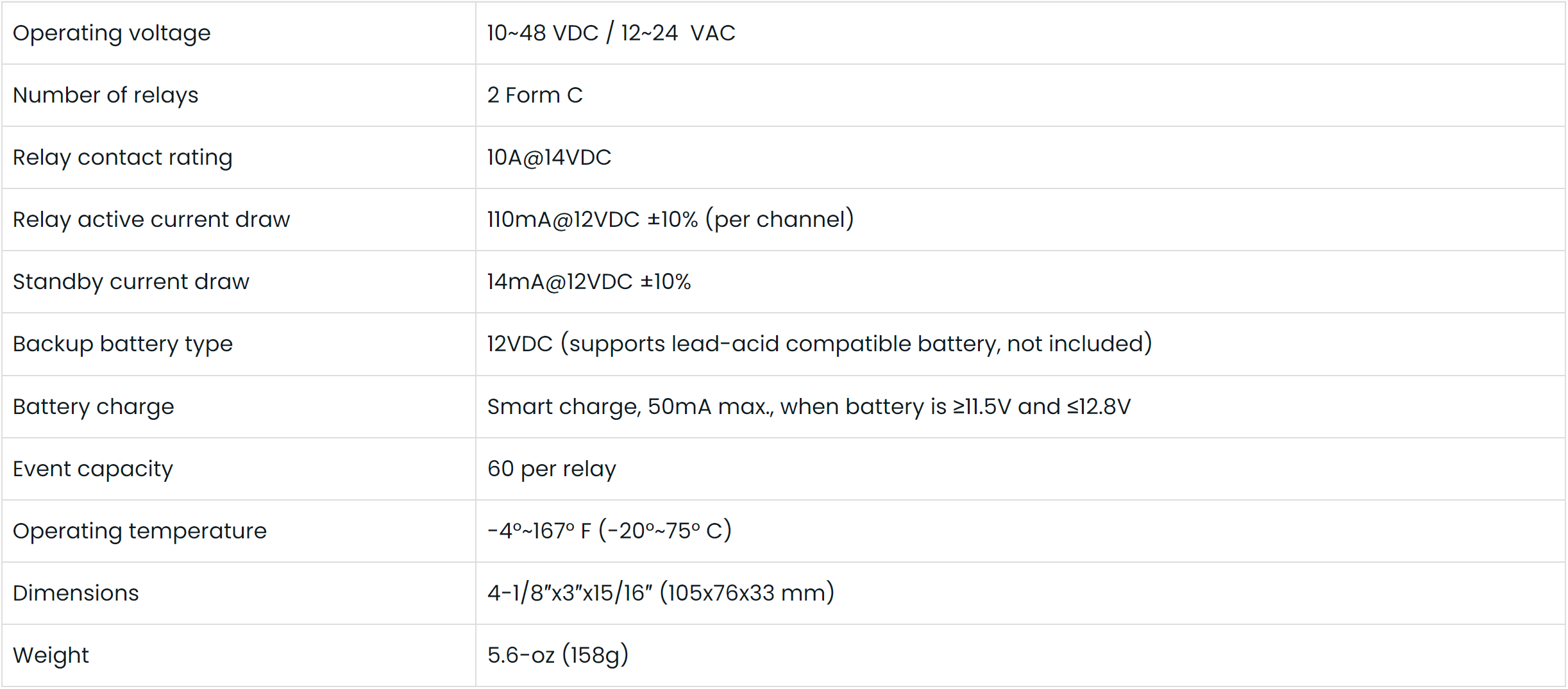
Task: Select the "Smart charge, 50mA max." text
Action: click(630, 407)
